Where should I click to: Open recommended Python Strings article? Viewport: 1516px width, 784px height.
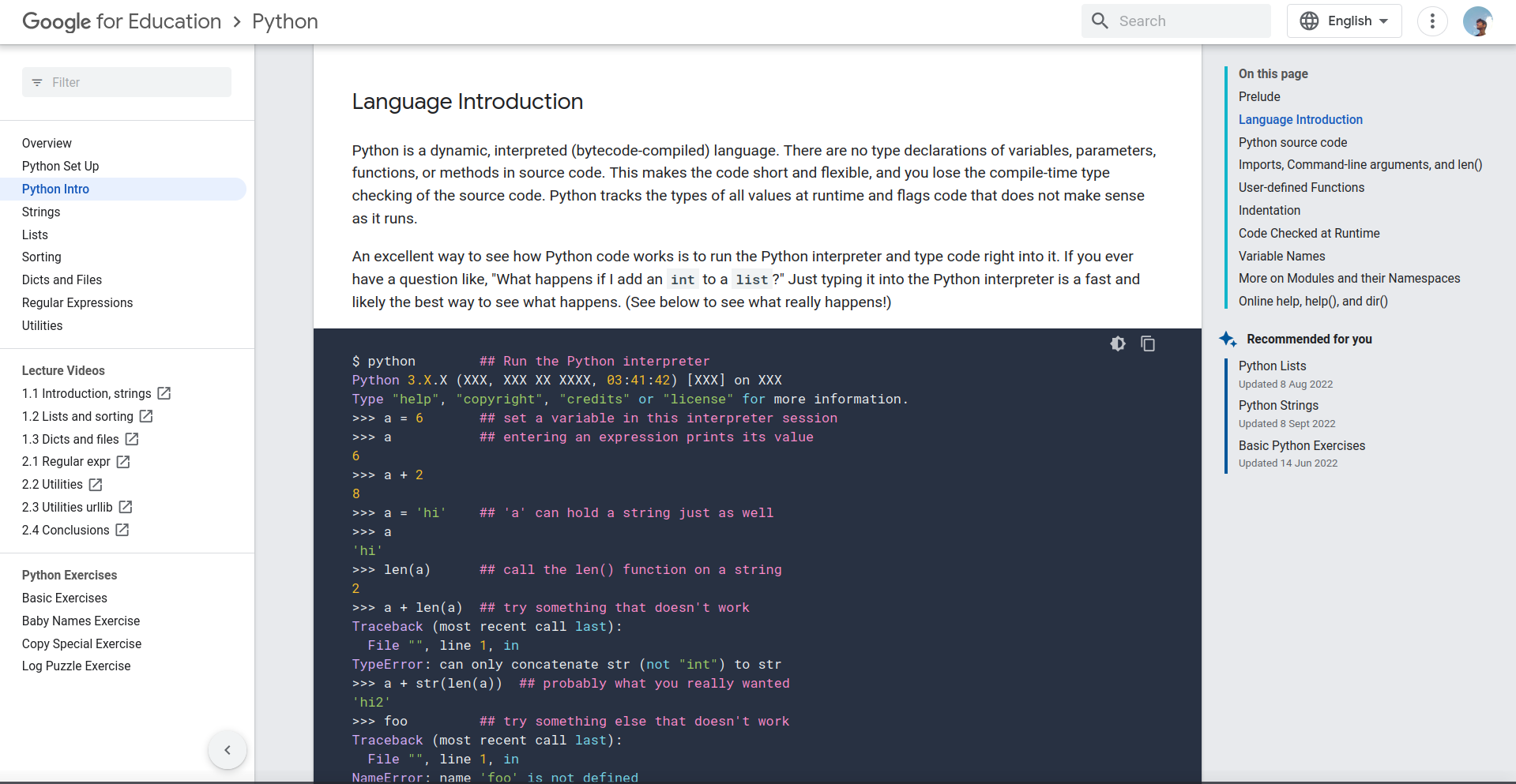click(1278, 405)
